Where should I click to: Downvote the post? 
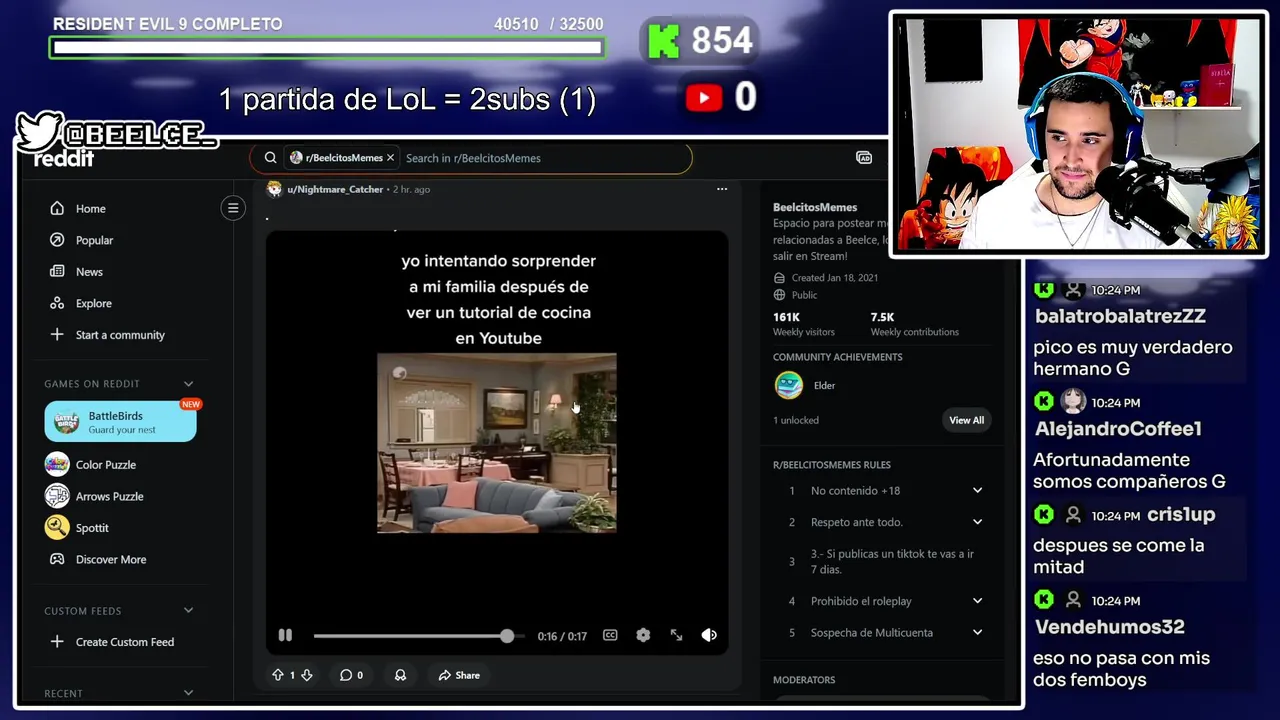click(307, 675)
